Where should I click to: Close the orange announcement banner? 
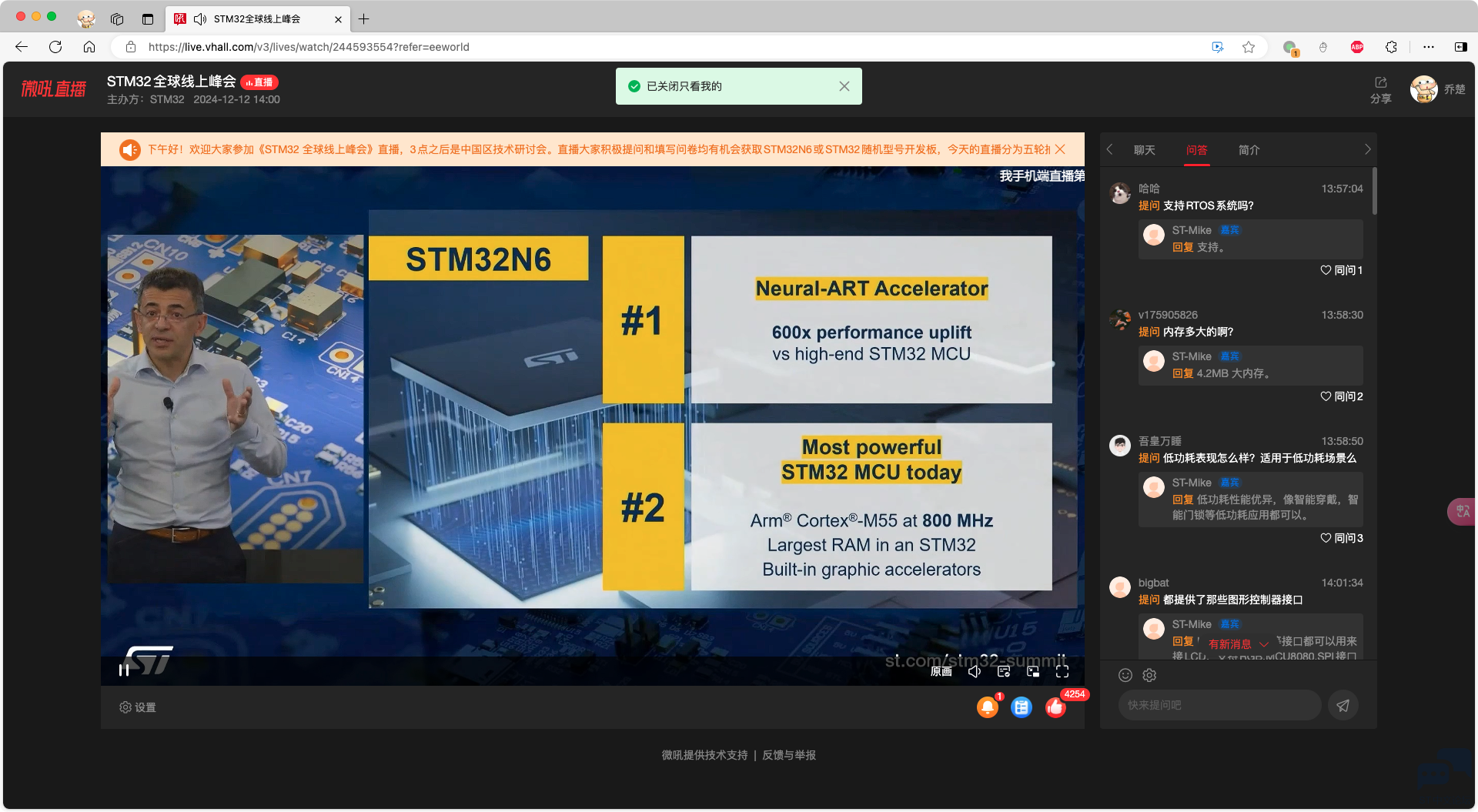pyautogui.click(x=1061, y=149)
